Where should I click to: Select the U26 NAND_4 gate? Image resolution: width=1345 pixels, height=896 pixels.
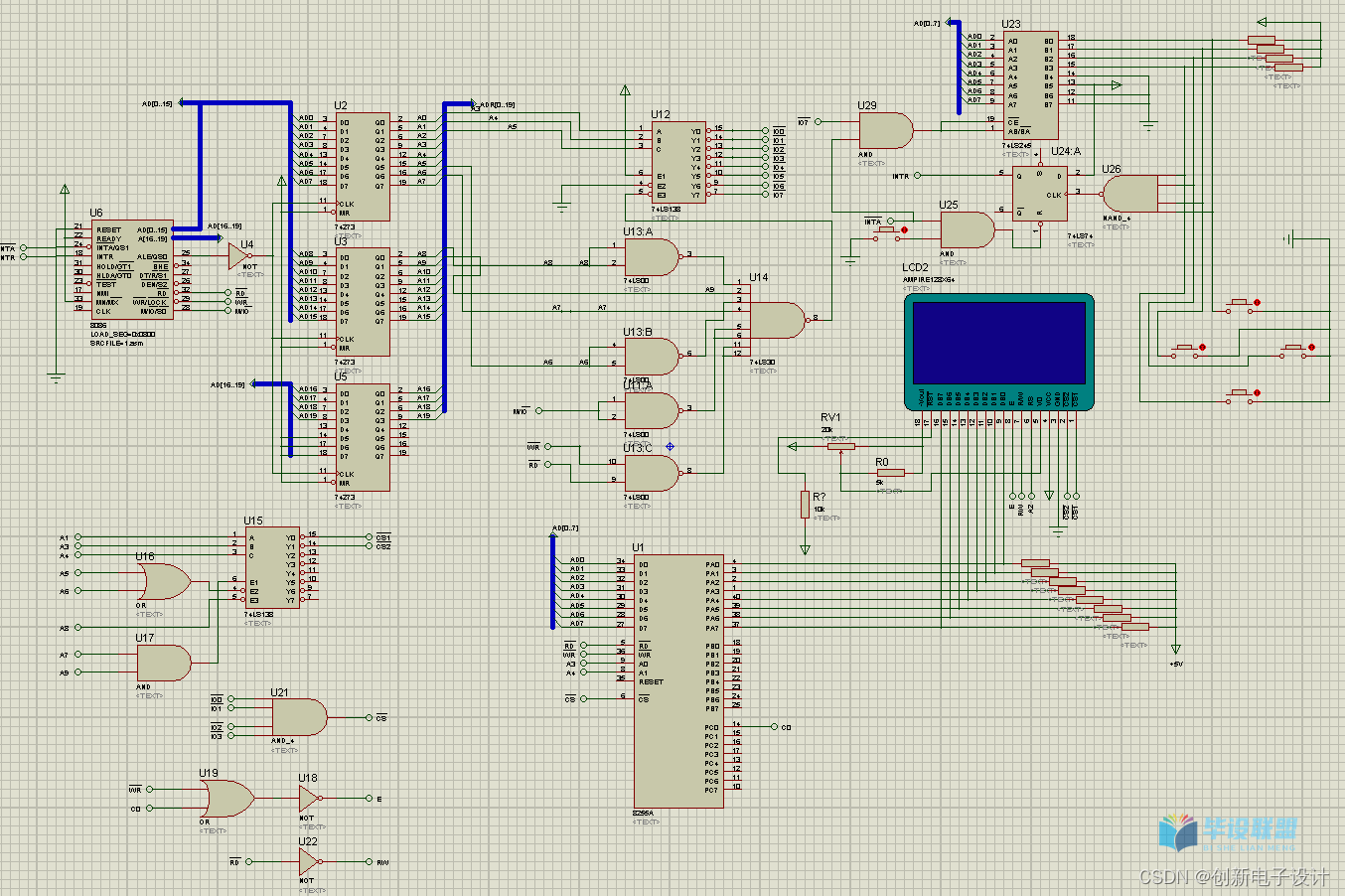[1130, 194]
